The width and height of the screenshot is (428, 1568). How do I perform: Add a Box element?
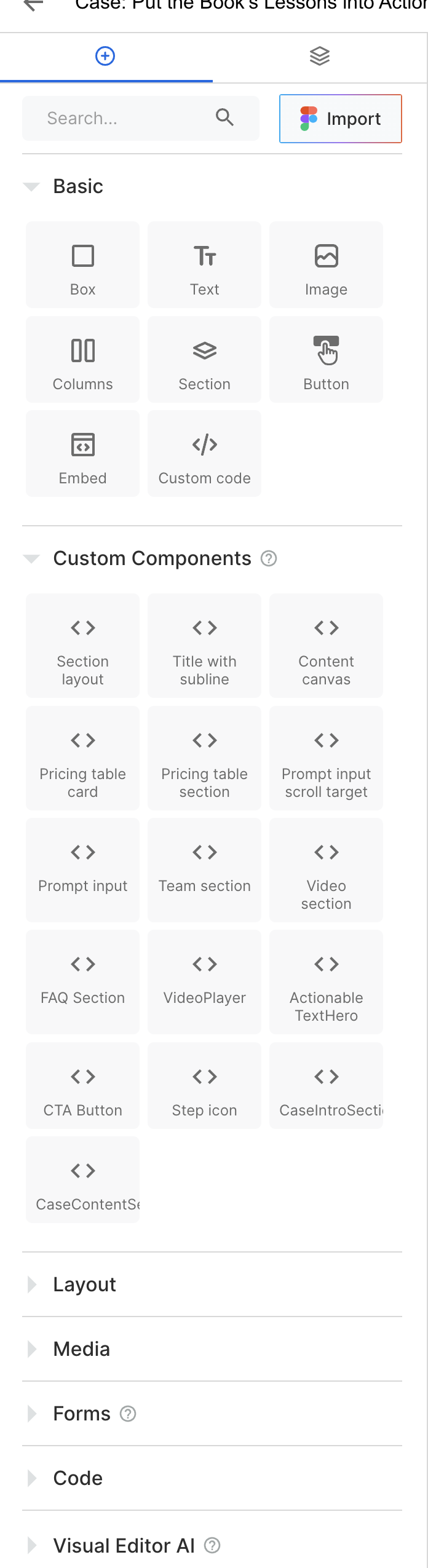point(82,265)
